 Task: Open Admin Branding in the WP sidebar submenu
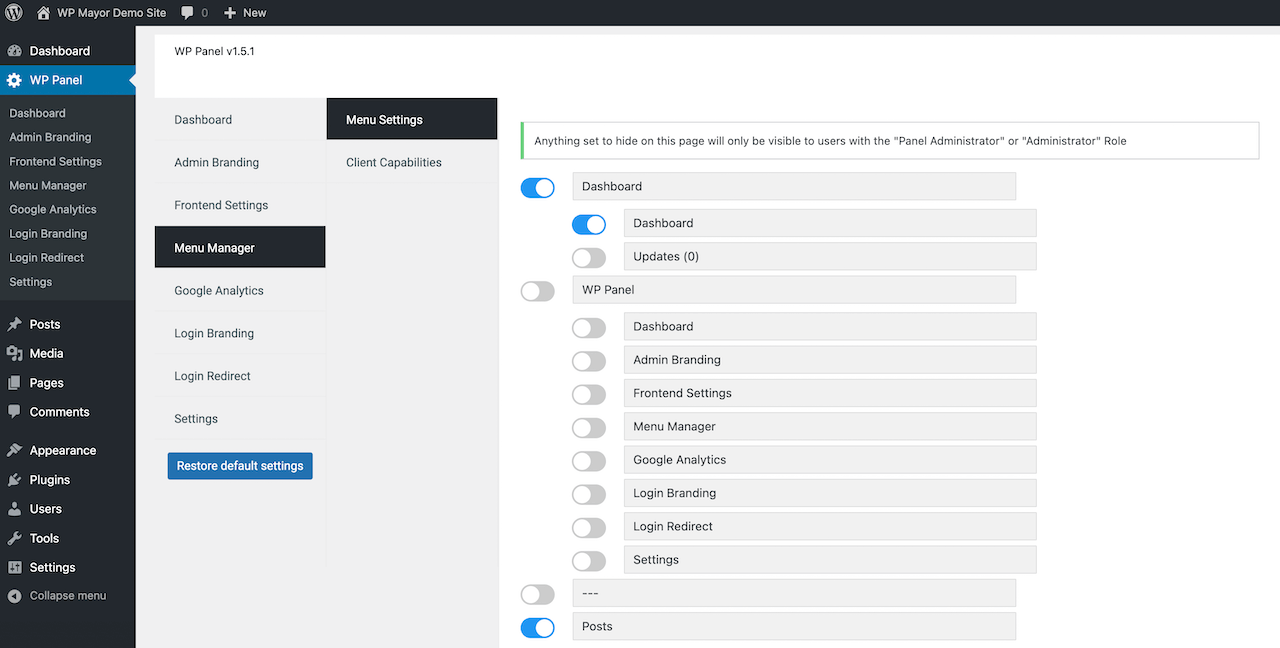50,137
